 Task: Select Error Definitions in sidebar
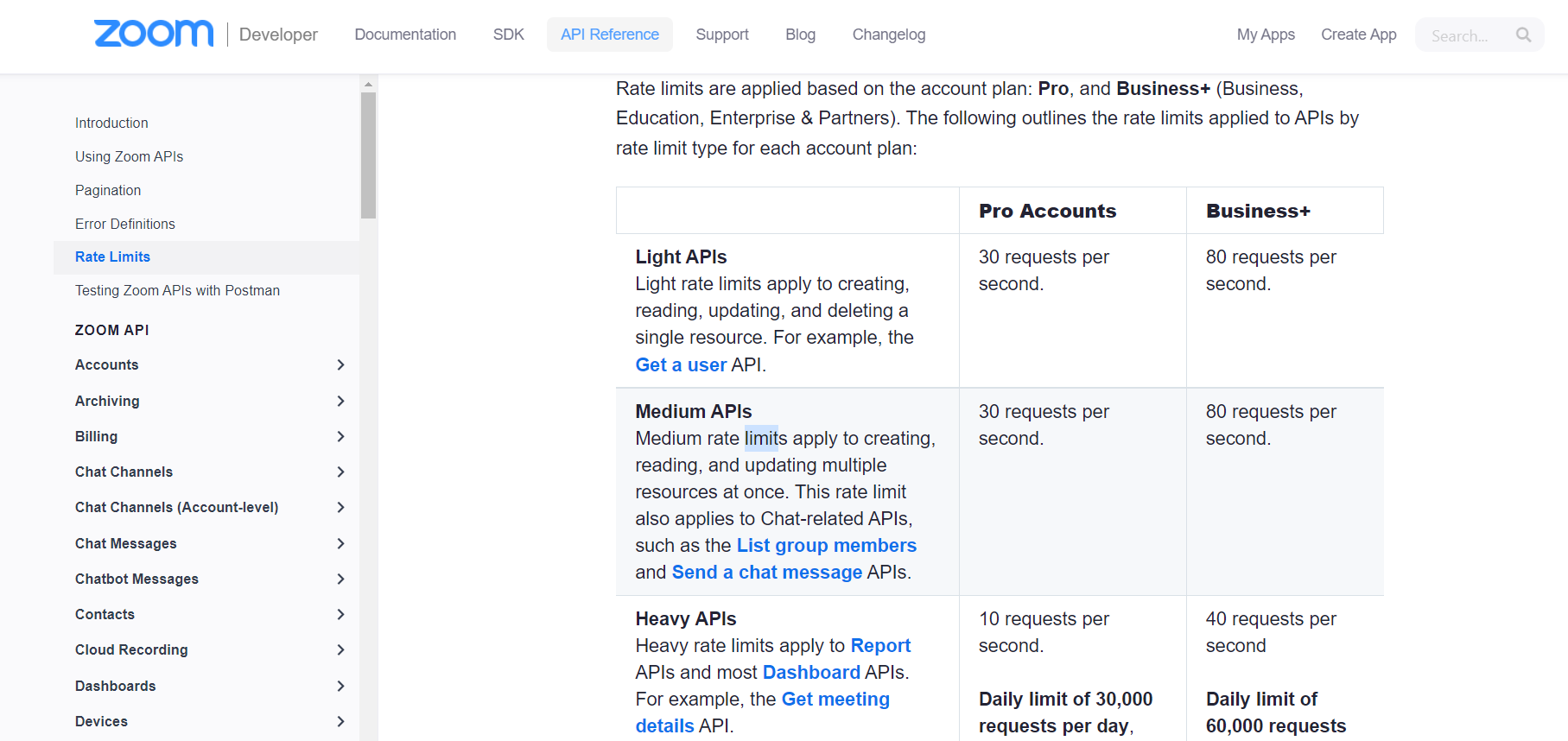tap(125, 224)
